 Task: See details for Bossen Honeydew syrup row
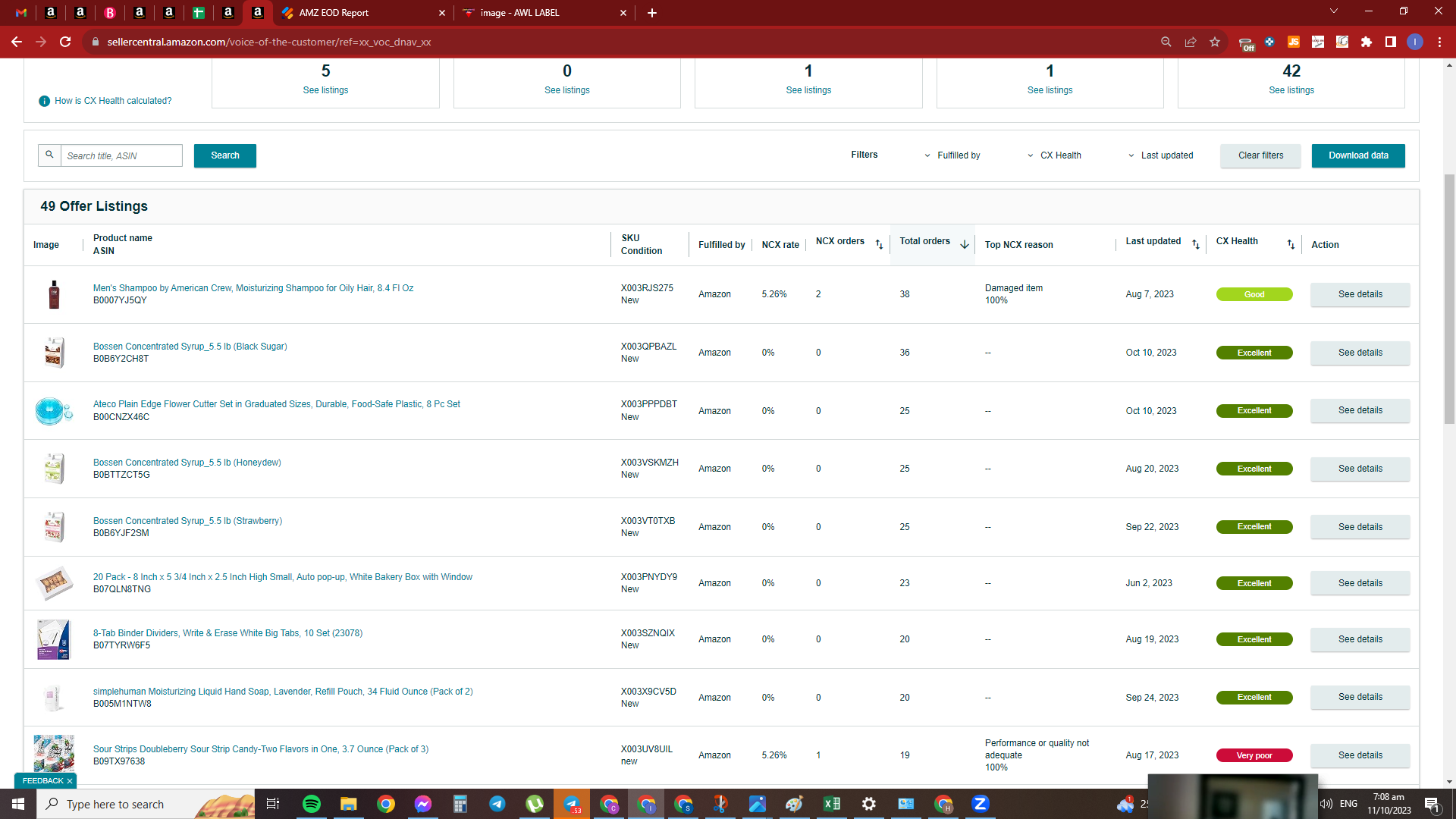[1360, 469]
